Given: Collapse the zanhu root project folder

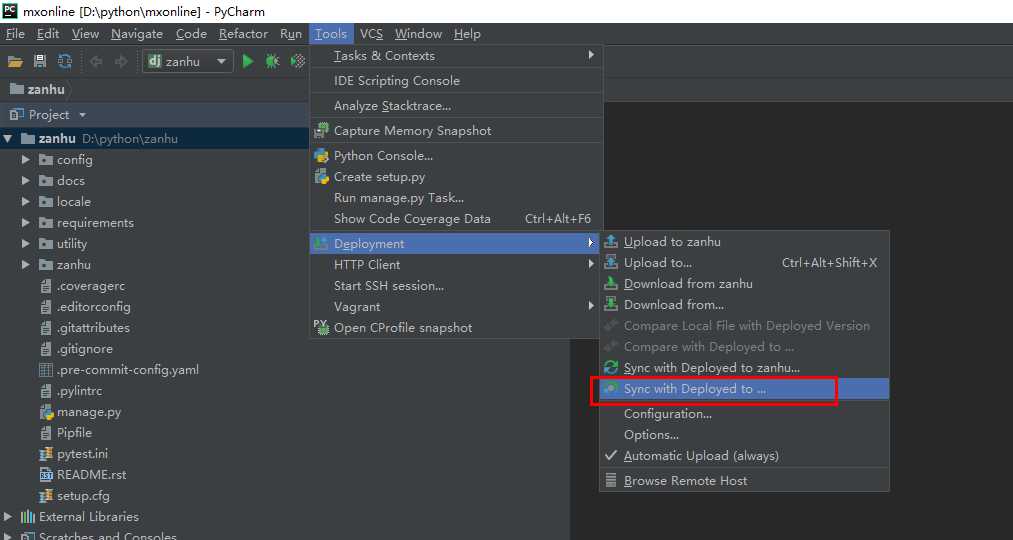Looking at the screenshot, I should tap(8, 138).
